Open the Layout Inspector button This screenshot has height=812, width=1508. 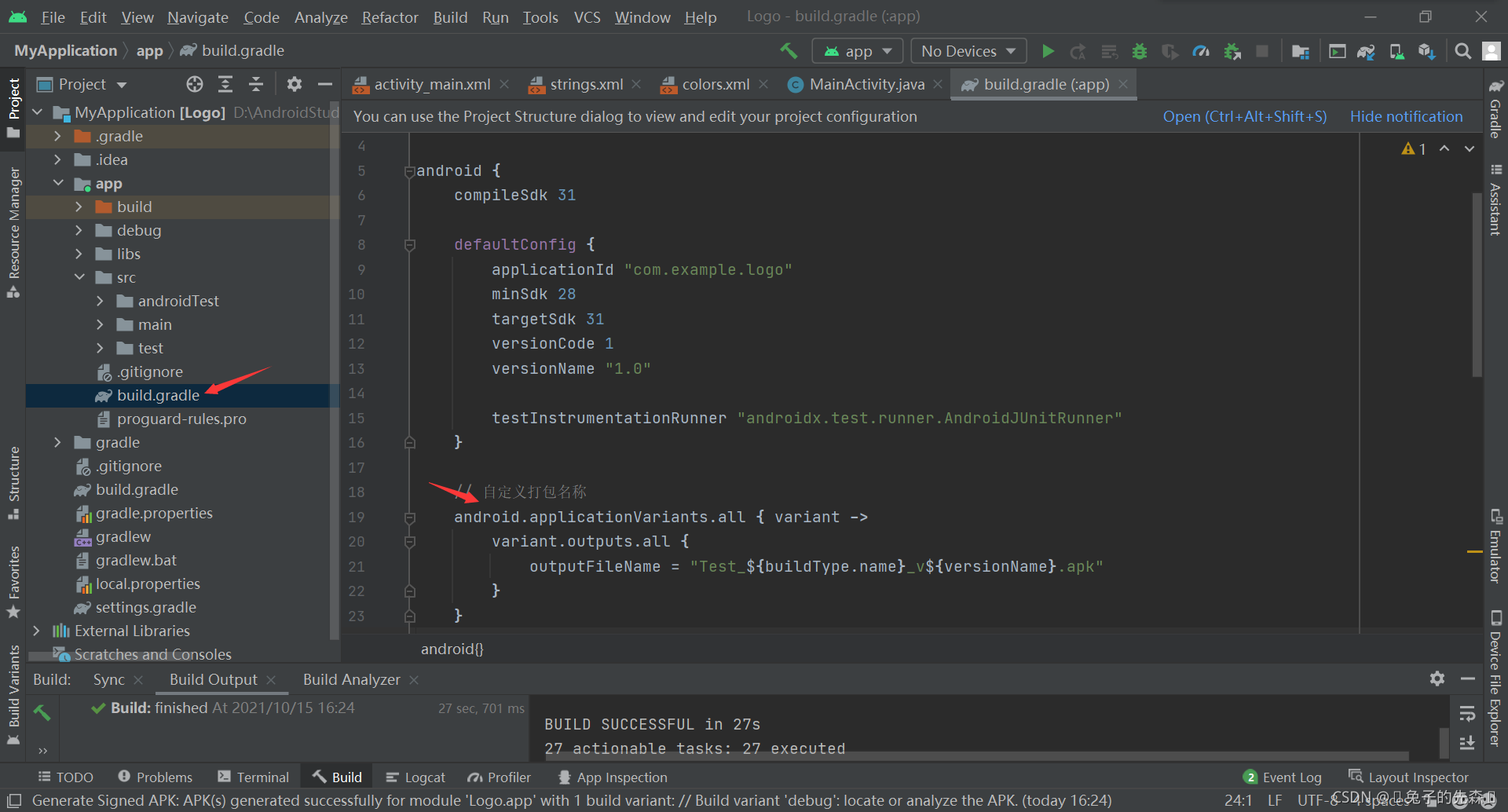tap(1408, 777)
